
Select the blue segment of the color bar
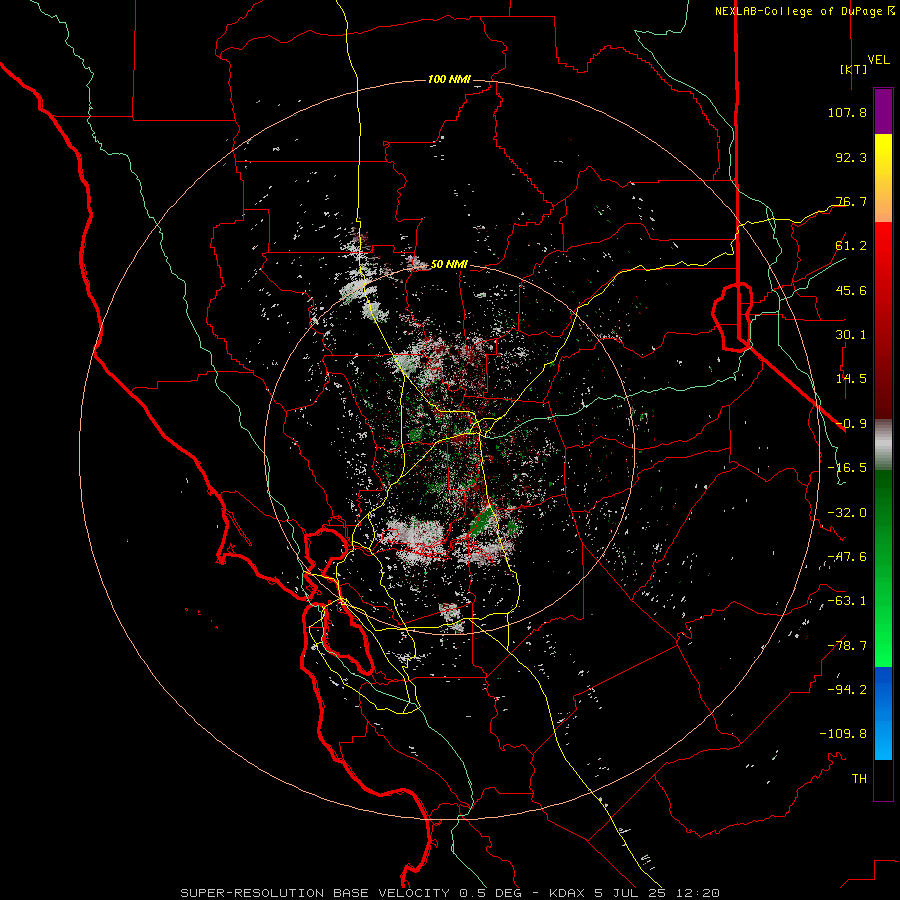click(x=883, y=713)
